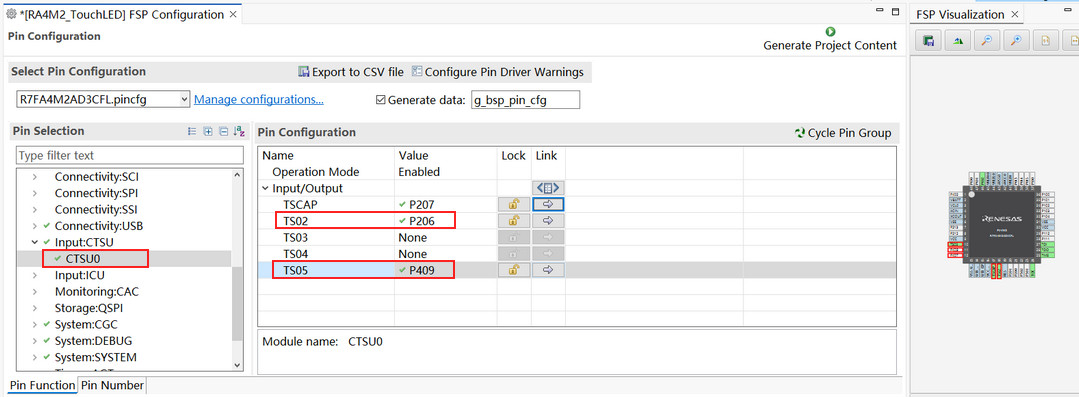Close the FSP Visualization tab
Viewport: 1079px width, 397px height.
point(1014,14)
